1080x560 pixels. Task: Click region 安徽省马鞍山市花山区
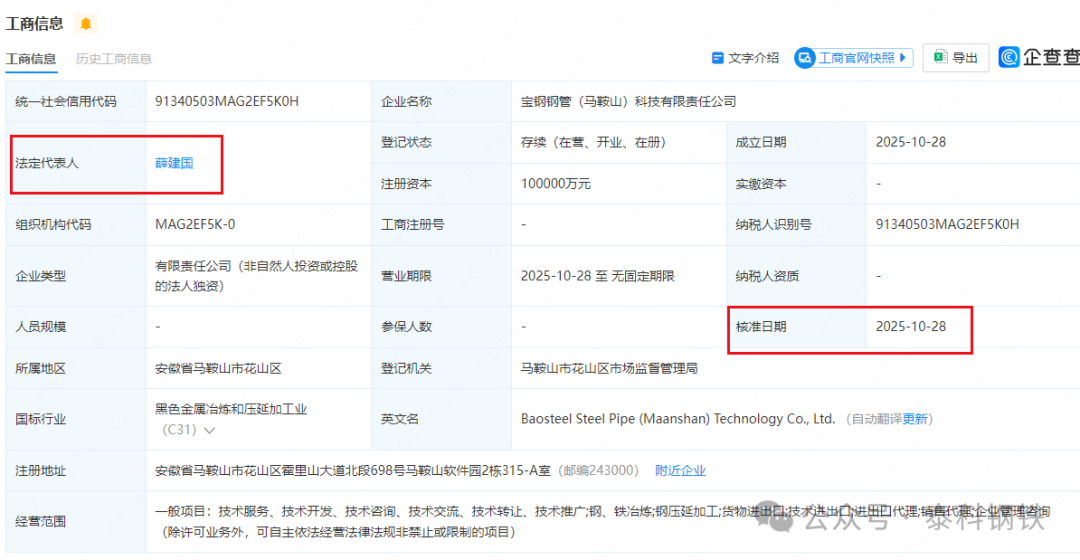pyautogui.click(x=218, y=369)
